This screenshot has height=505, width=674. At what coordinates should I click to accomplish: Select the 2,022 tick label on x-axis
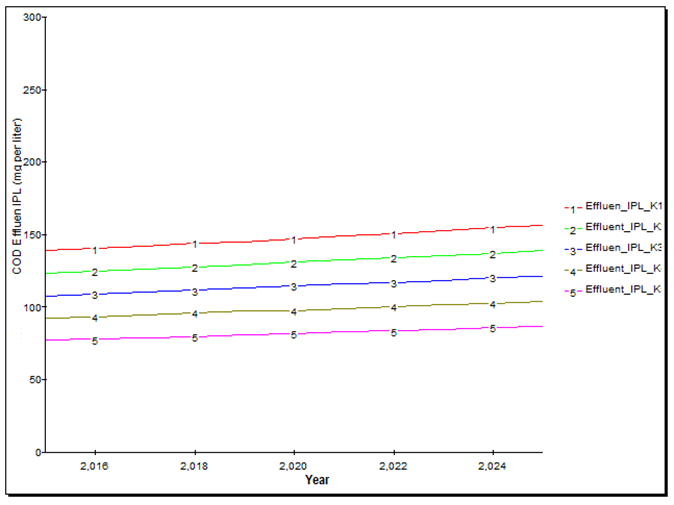point(393,466)
